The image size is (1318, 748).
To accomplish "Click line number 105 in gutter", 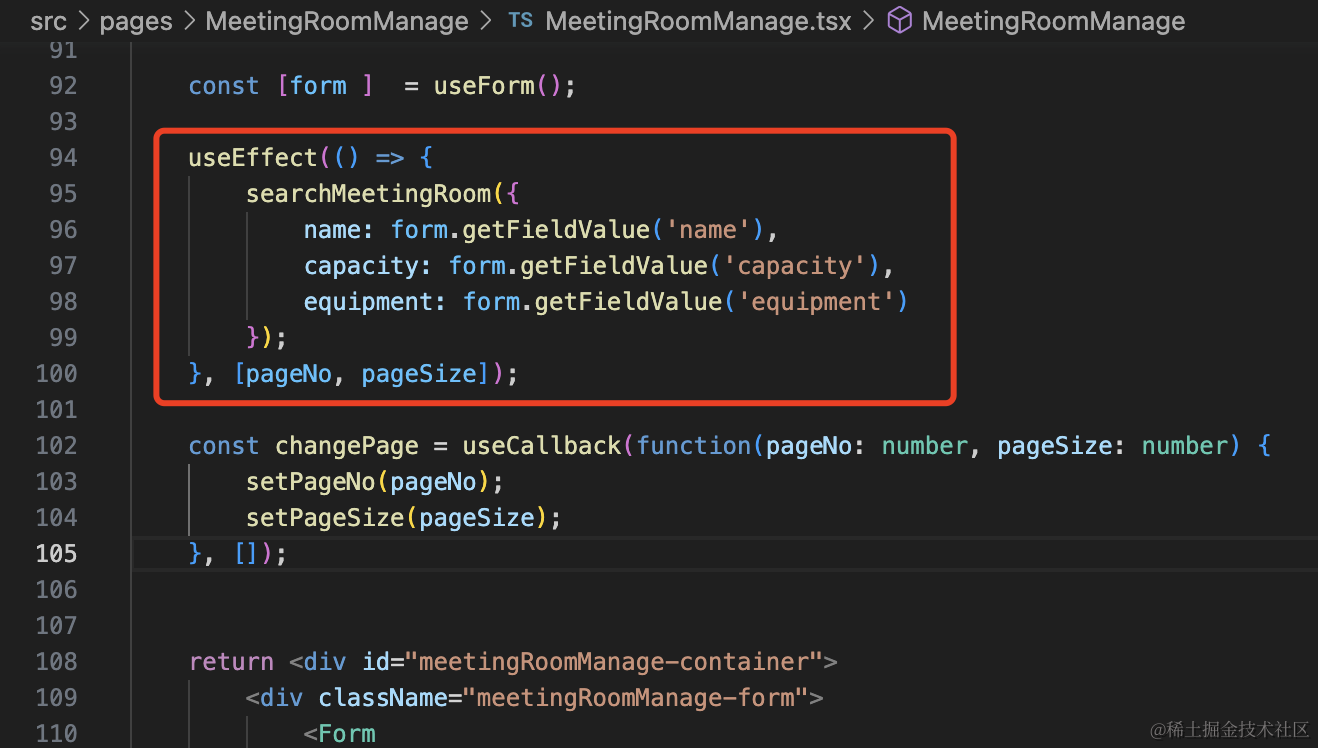I will coord(55,553).
